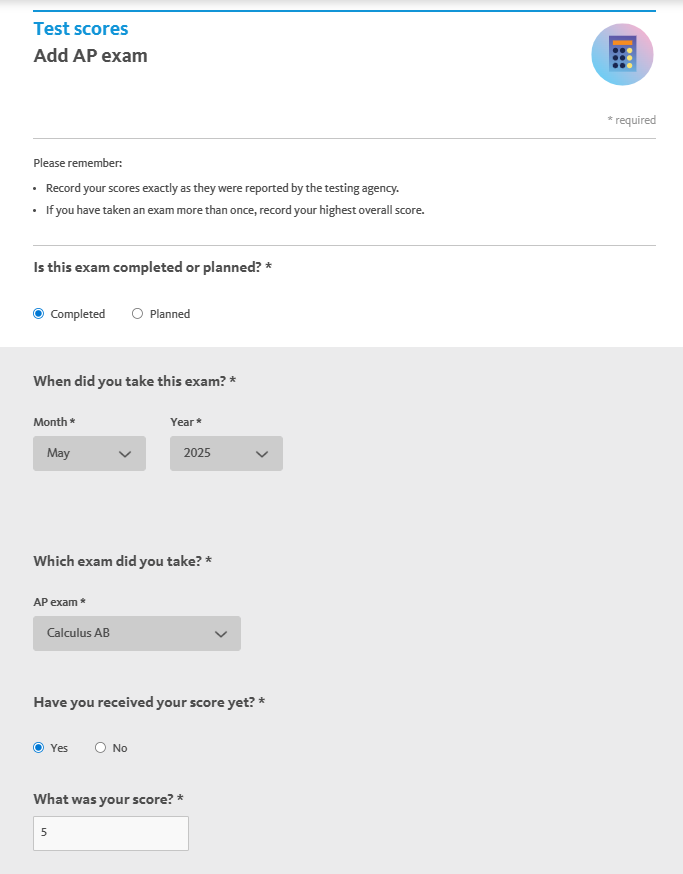
Task: Click the What was your score question
Action: [x=108, y=799]
